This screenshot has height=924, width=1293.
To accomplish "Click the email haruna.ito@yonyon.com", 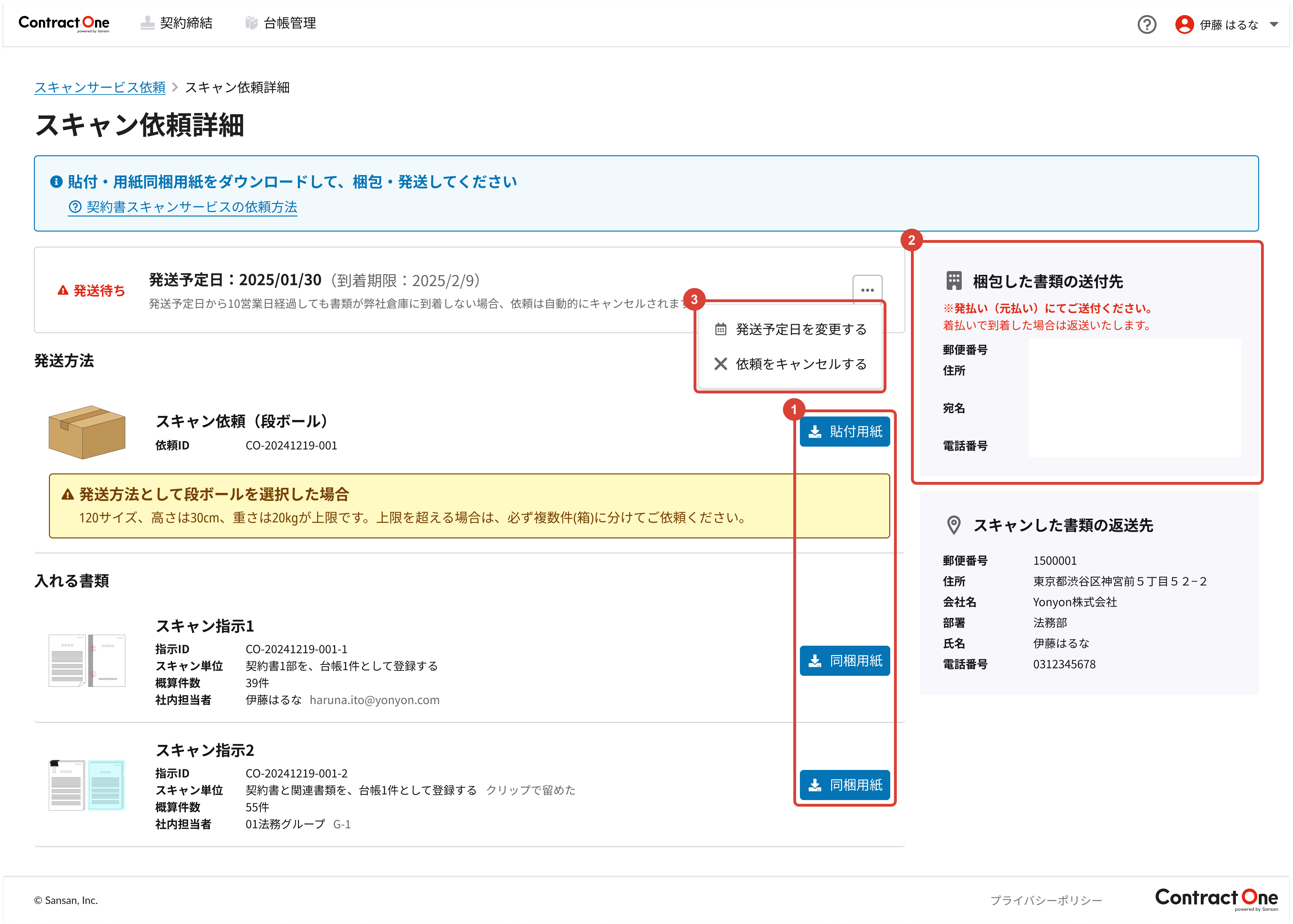I will [374, 700].
